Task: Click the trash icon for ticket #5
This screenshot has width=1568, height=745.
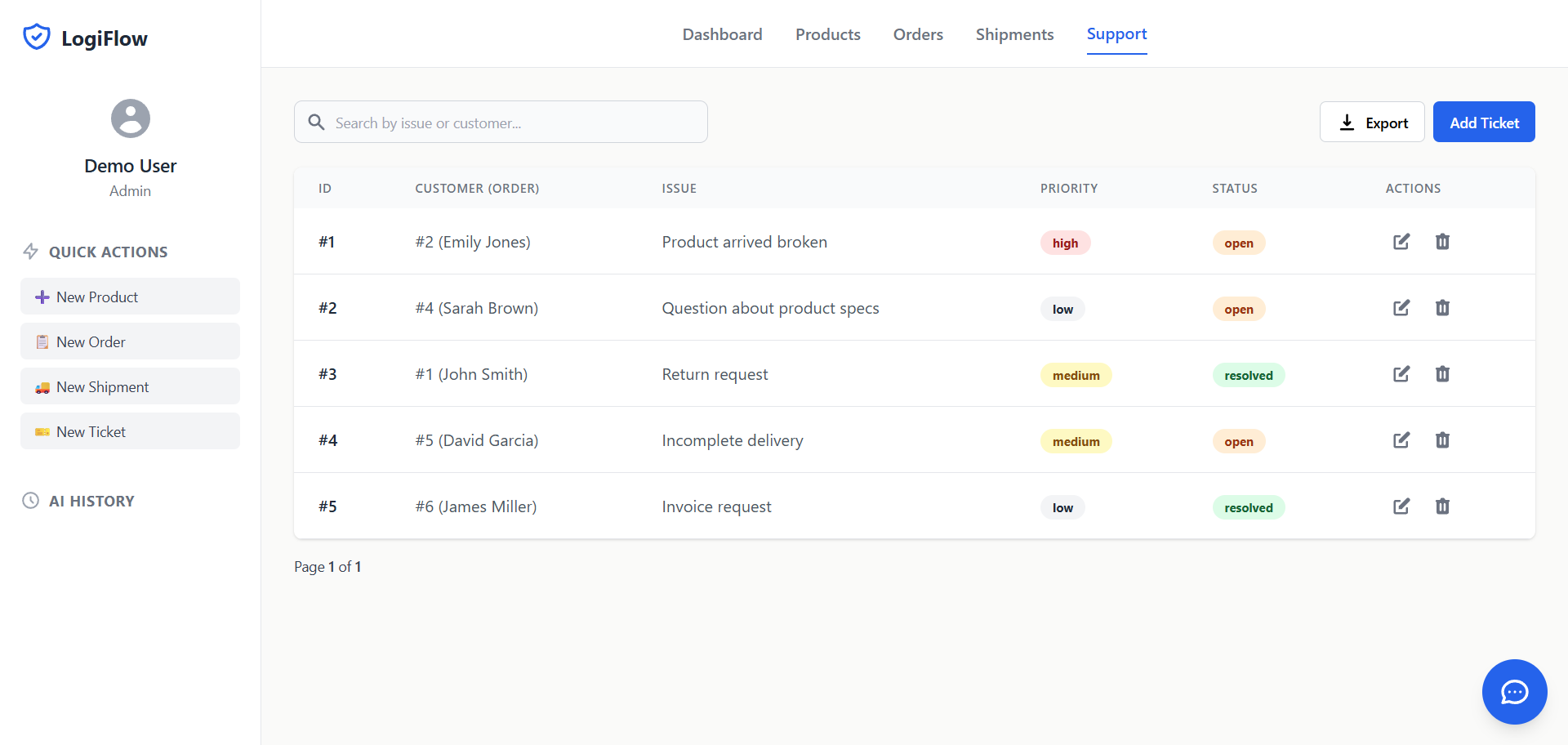Action: click(1442, 506)
